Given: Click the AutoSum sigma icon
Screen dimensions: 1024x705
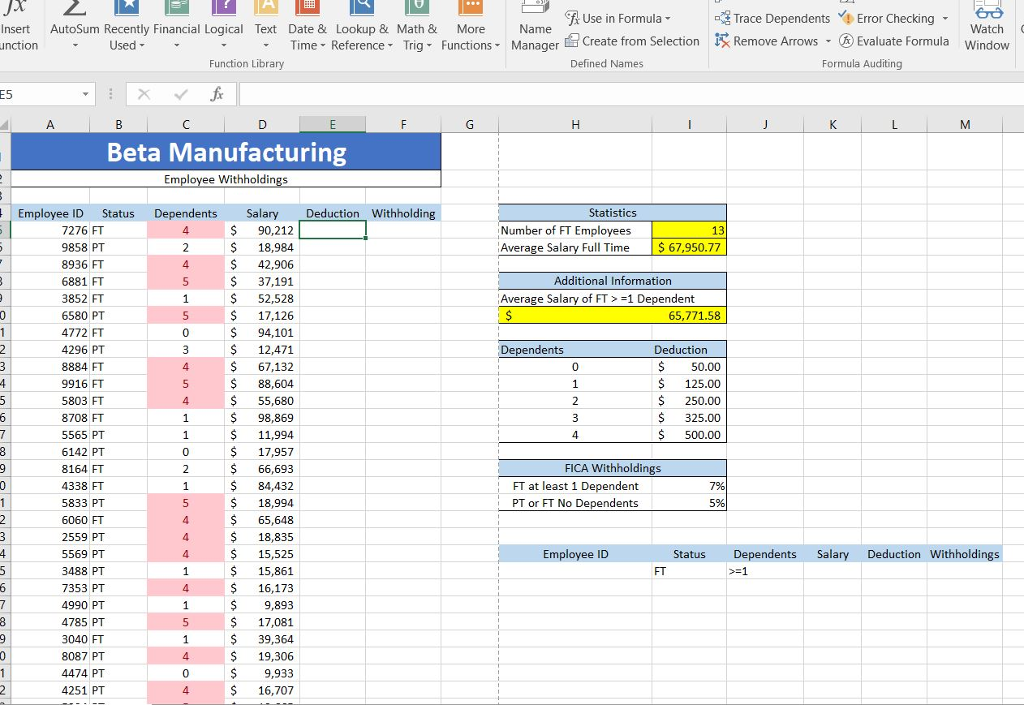Looking at the screenshot, I should [x=74, y=8].
